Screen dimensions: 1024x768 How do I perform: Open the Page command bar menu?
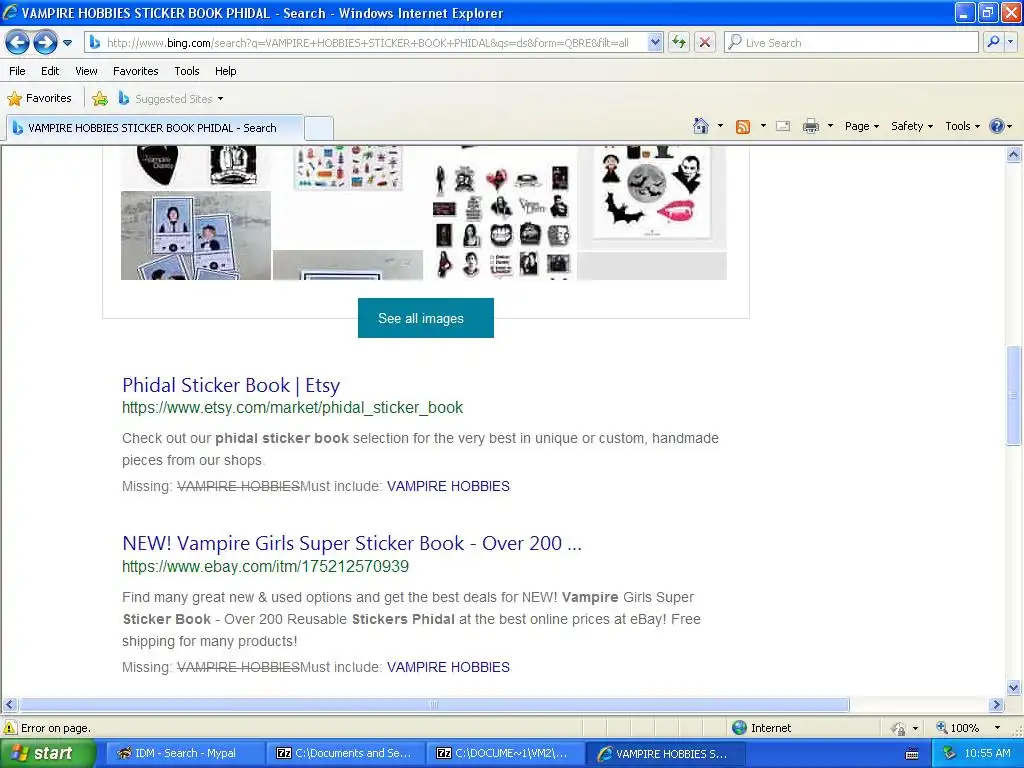click(862, 126)
